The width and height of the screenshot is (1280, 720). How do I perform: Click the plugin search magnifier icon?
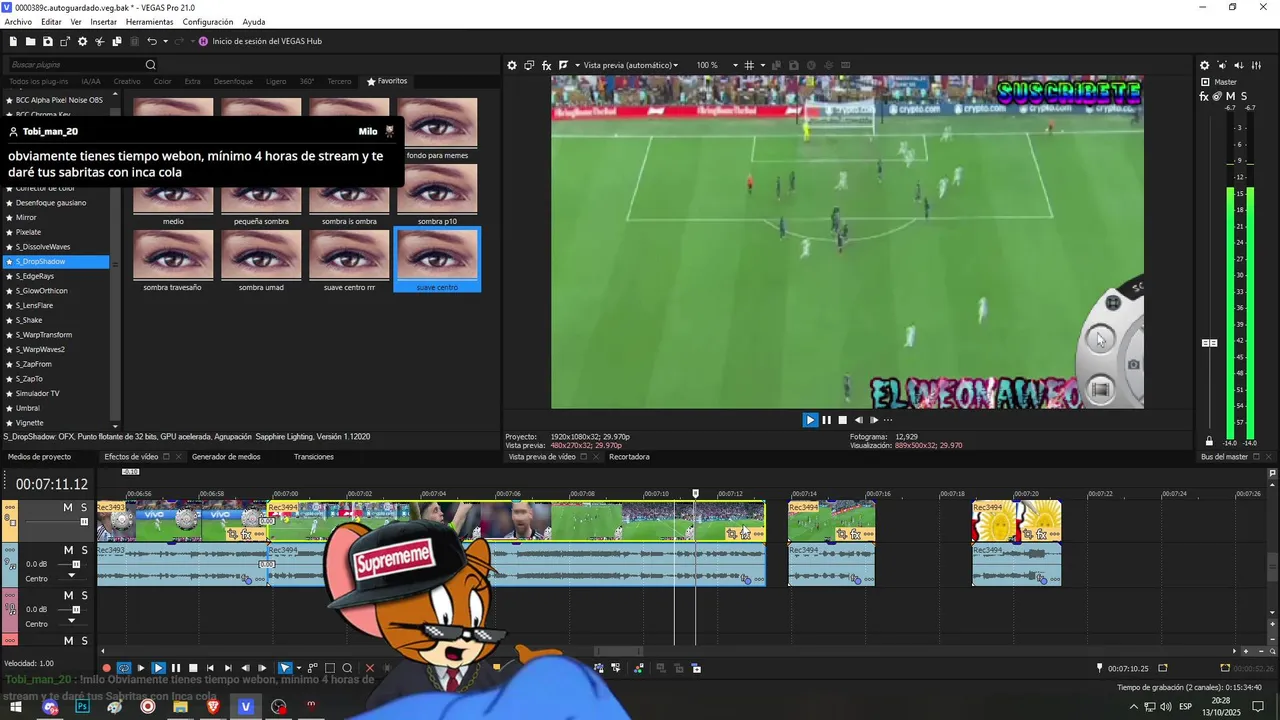[x=151, y=65]
